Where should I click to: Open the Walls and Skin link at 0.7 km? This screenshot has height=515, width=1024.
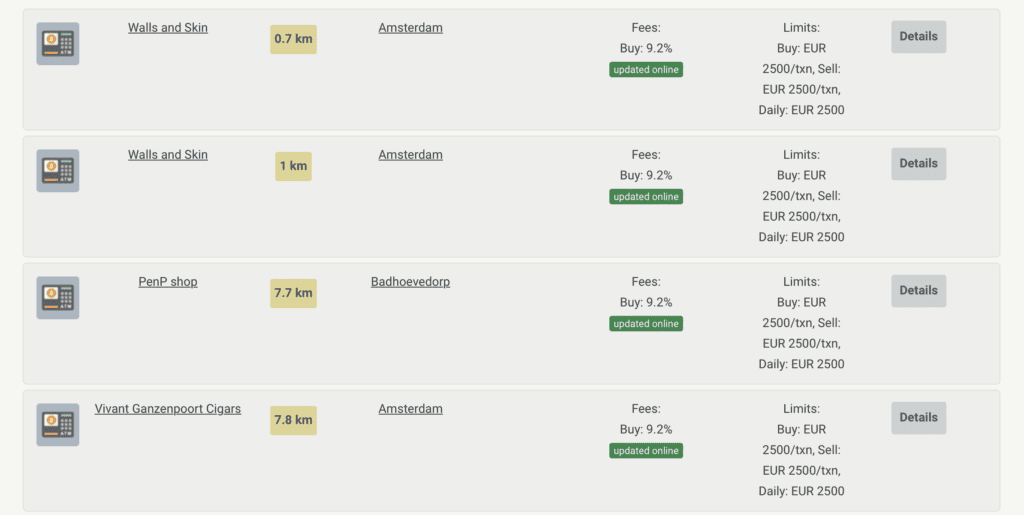168,28
